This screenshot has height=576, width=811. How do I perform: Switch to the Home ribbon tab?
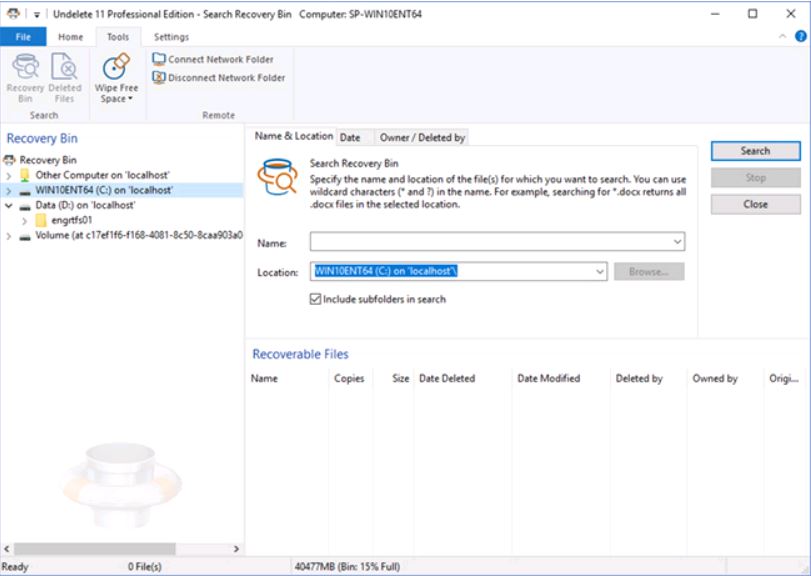point(70,37)
